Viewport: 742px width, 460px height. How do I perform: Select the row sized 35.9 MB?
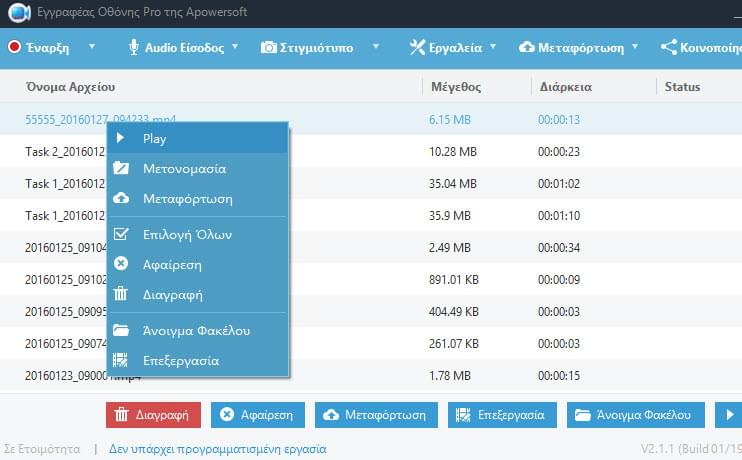point(371,215)
